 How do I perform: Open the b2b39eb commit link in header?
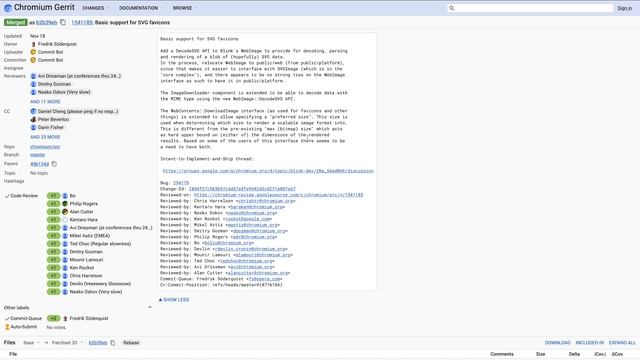(x=47, y=22)
